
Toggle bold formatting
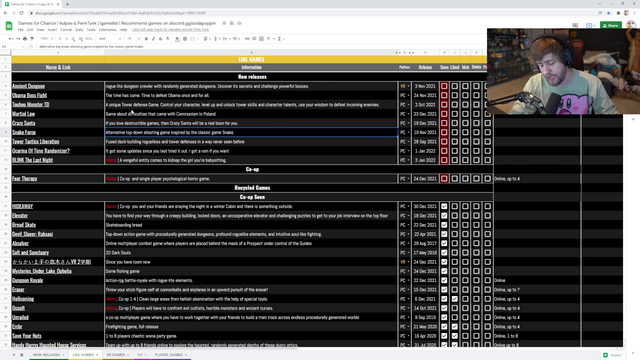point(146,39)
